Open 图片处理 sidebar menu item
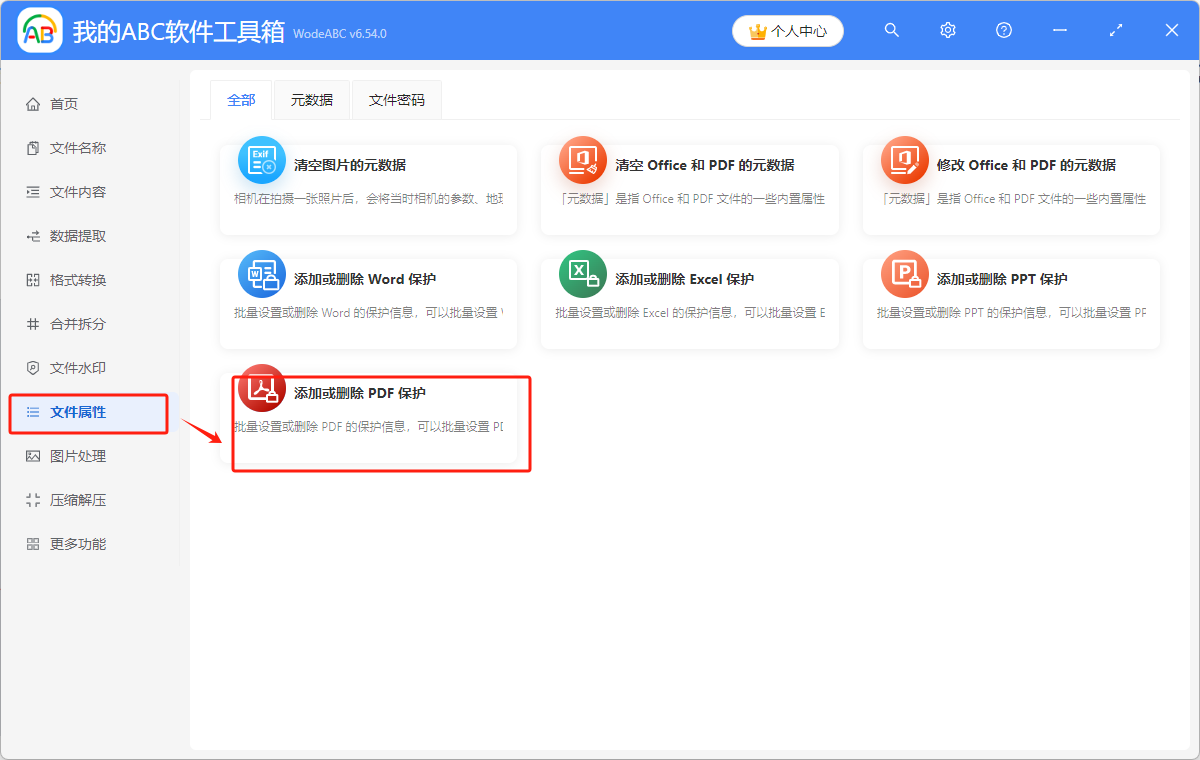This screenshot has height=760, width=1200. click(x=78, y=456)
